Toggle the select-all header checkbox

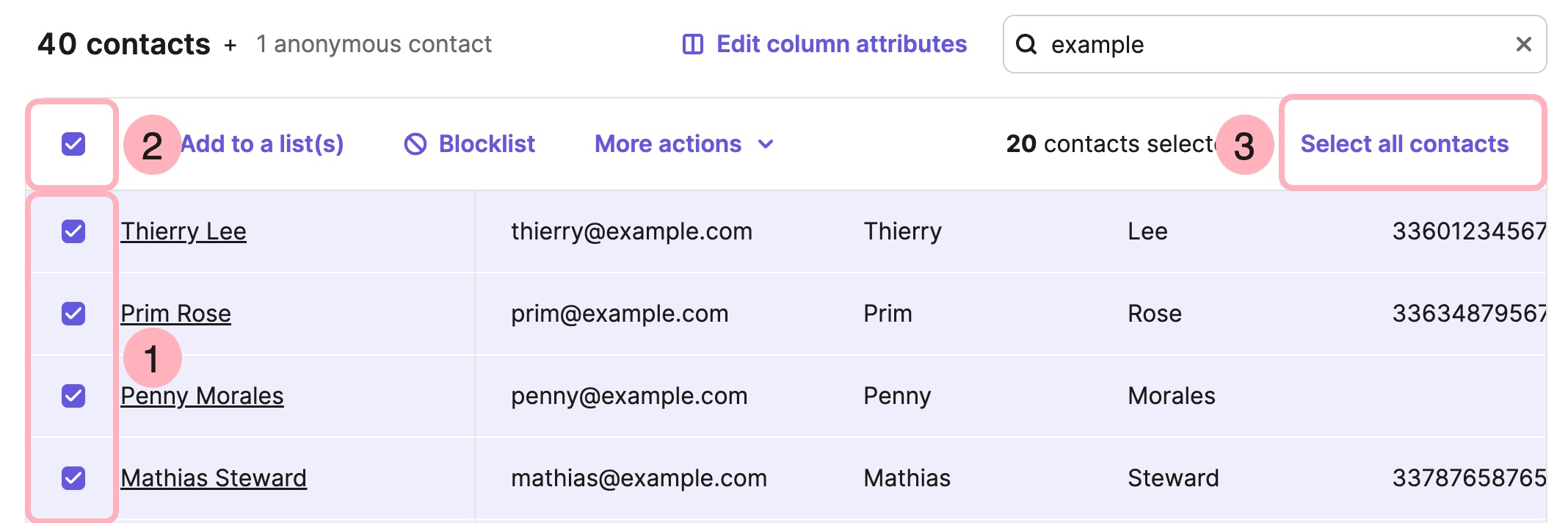pos(73,144)
